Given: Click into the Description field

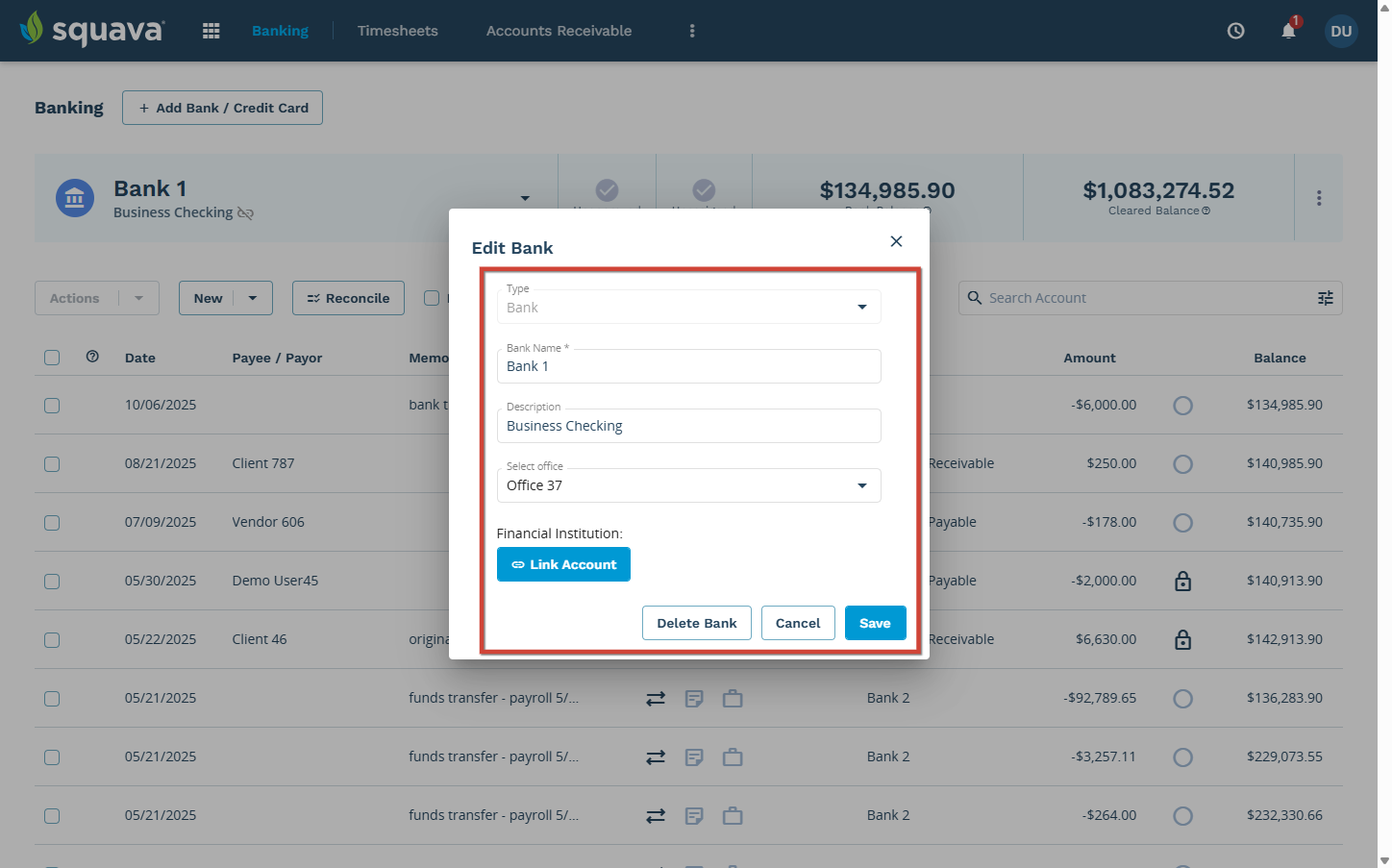Looking at the screenshot, I should (688, 426).
